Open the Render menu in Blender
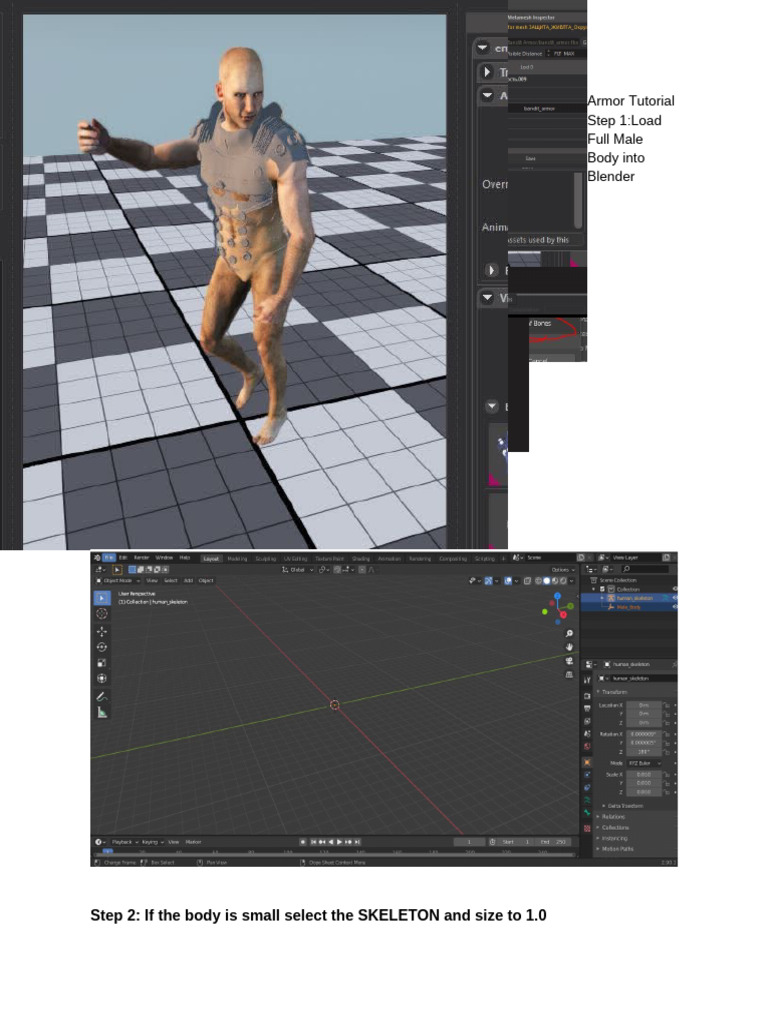The image size is (768, 1024). point(141,558)
